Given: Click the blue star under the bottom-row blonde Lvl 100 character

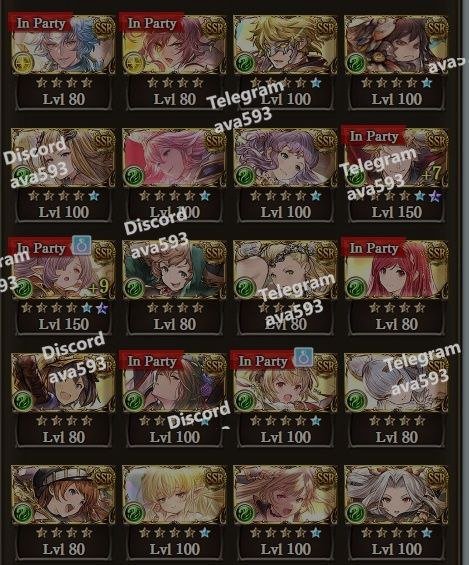Looking at the screenshot, I should [x=205, y=533].
